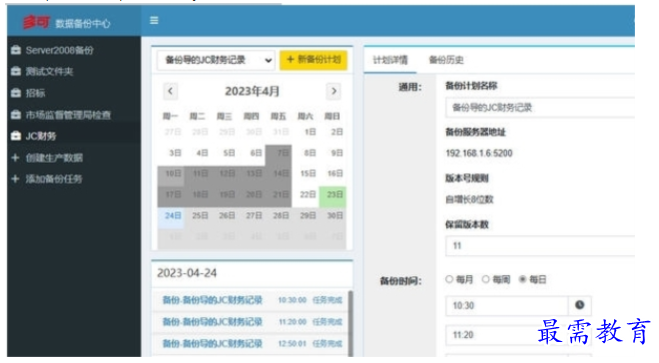Click 创建生产数据 in the sidebar
659x363 pixels.
click(54, 158)
